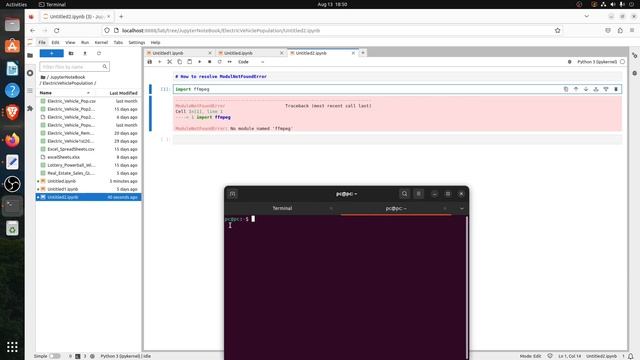Select Untitled1.ipynb in the file list

click(x=88, y=189)
